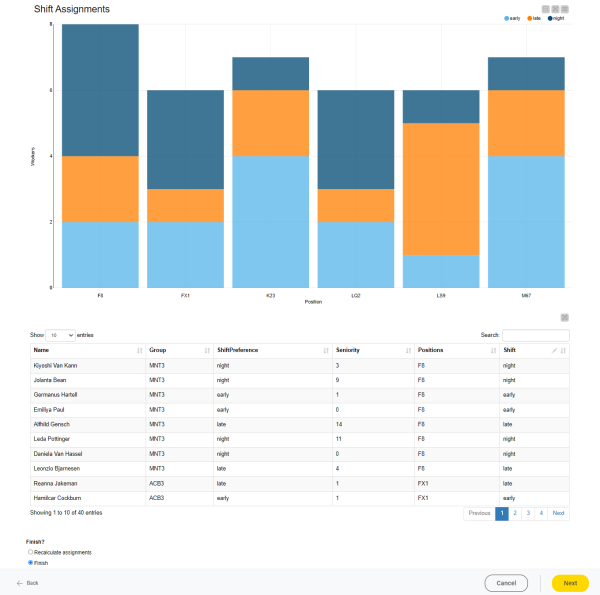Click the 'Showing 1 to 10 of 40 entries' text
Image resolution: width=600 pixels, height=595 pixels.
[x=66, y=513]
